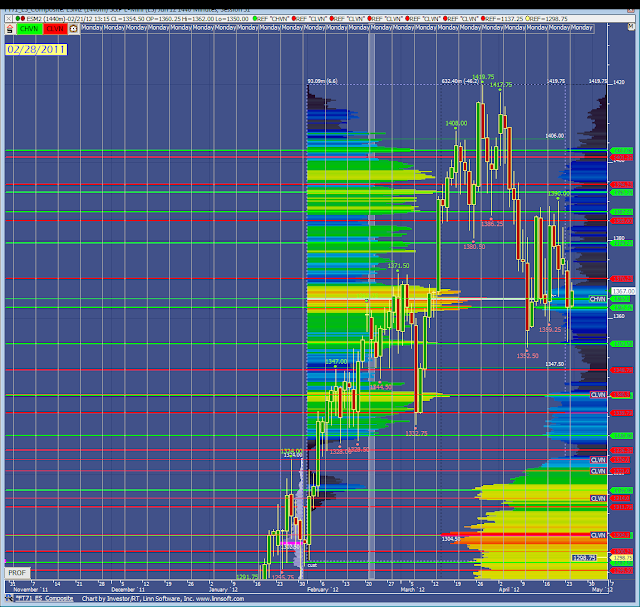Click the April '12 axis label
This screenshot has width=640, height=607.
pos(509,589)
